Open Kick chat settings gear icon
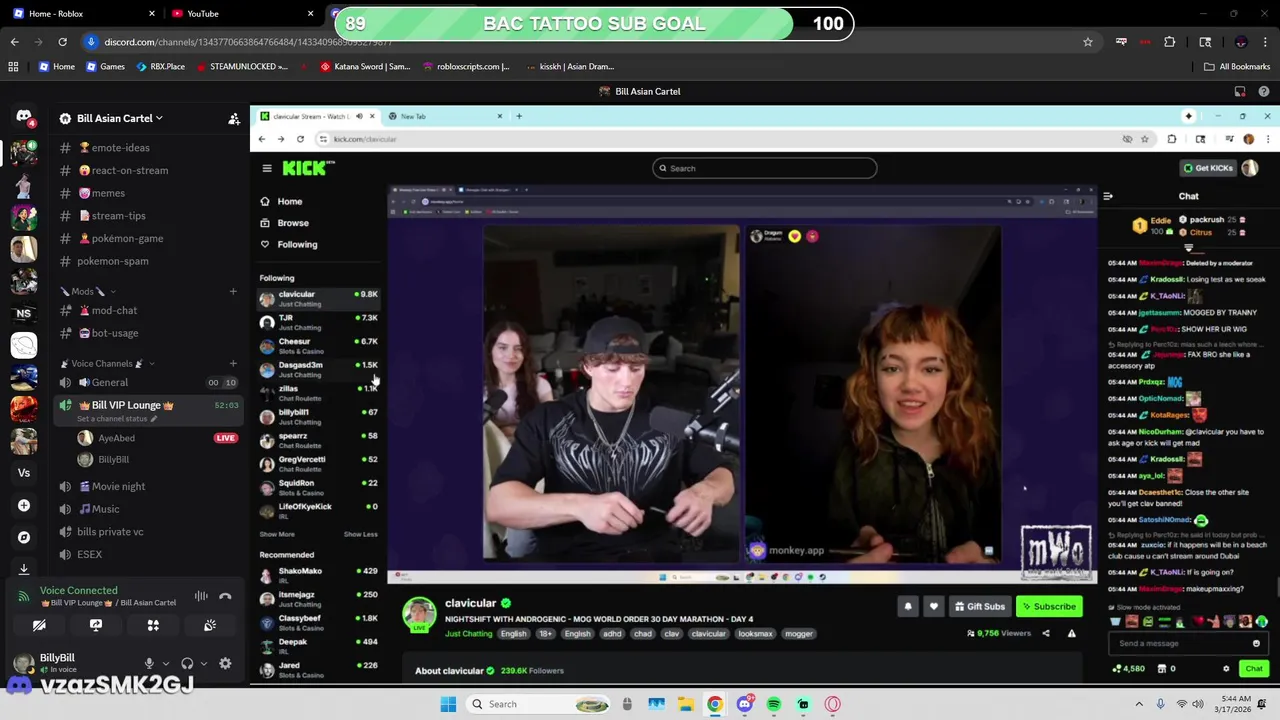The image size is (1280, 720). tap(1226, 668)
